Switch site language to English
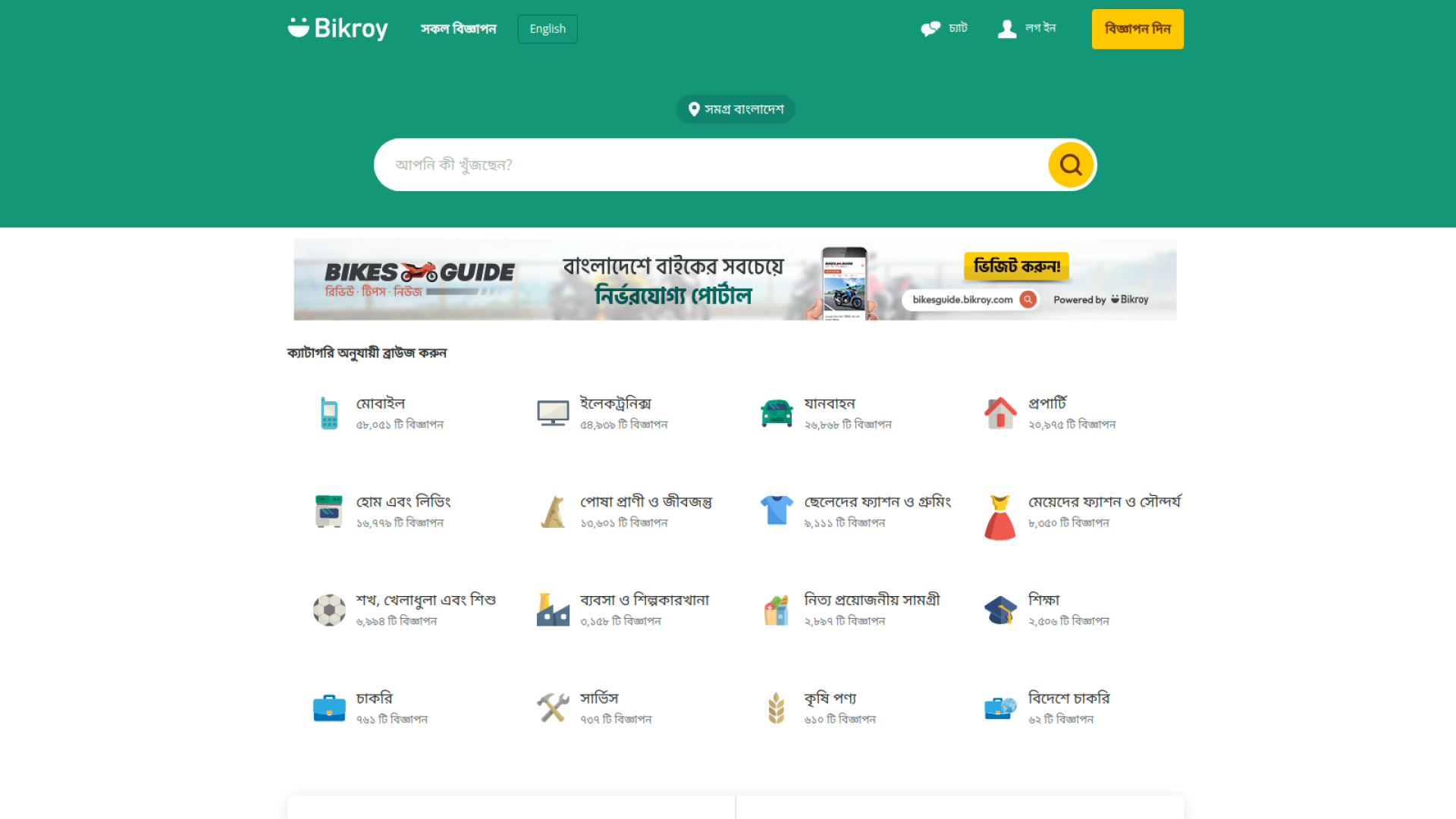Viewport: 1456px width, 819px height. point(547,28)
